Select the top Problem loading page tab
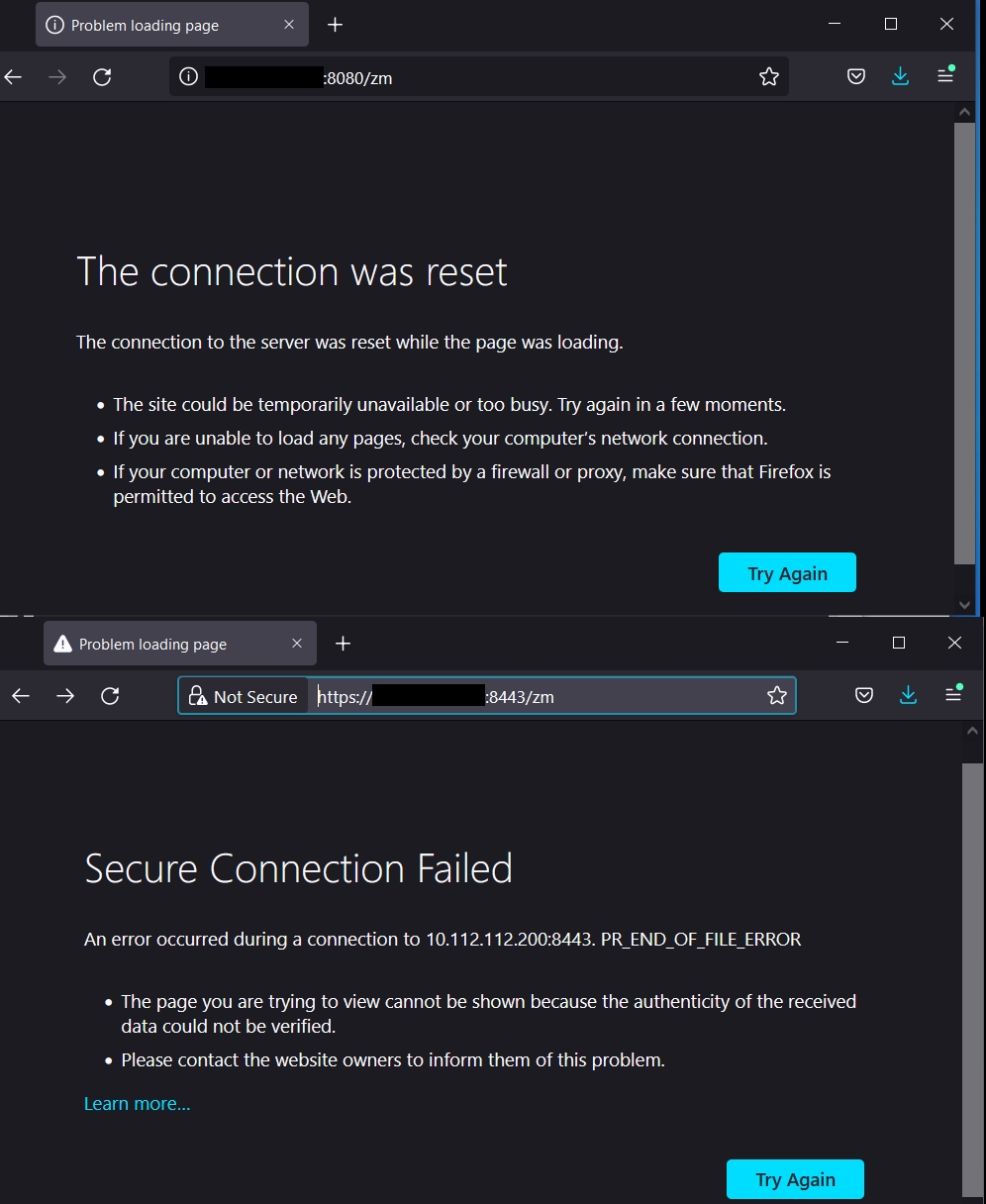This screenshot has height=1204, width=986. (158, 26)
